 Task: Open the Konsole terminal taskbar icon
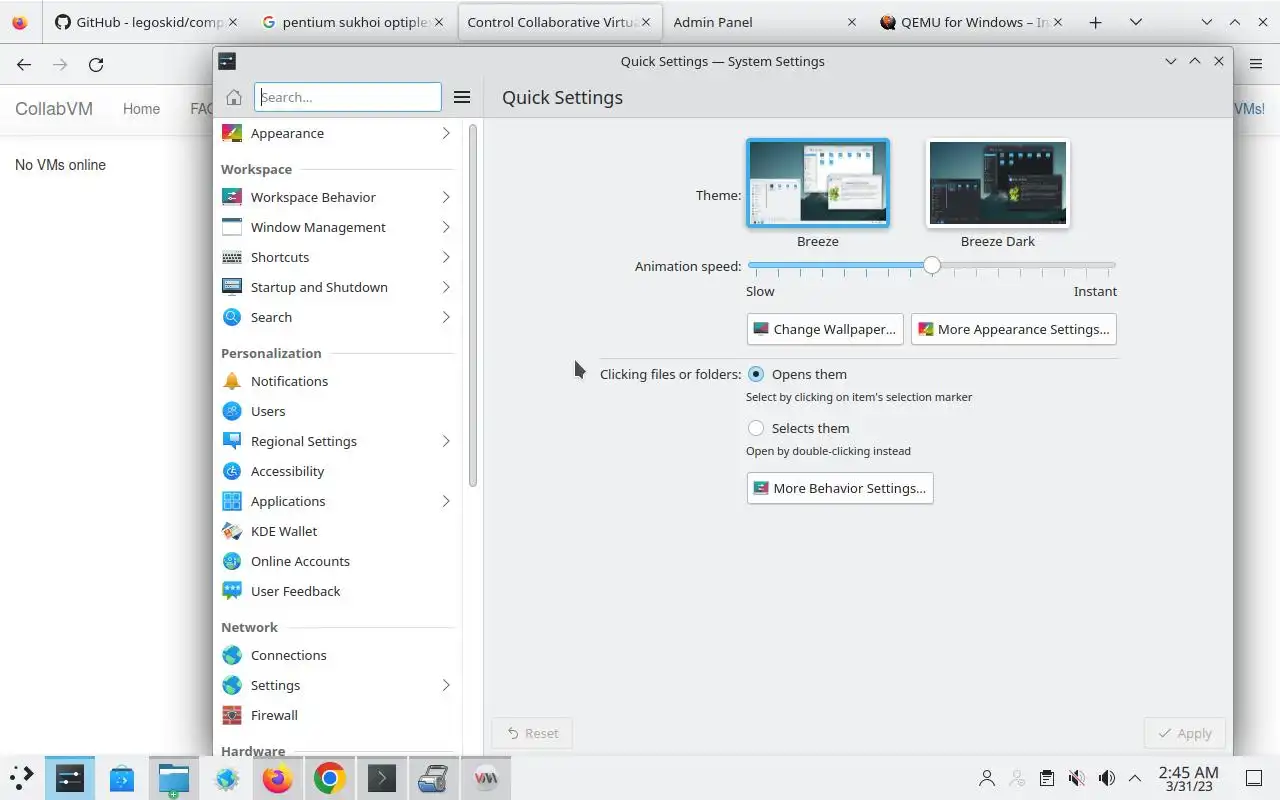(382, 778)
